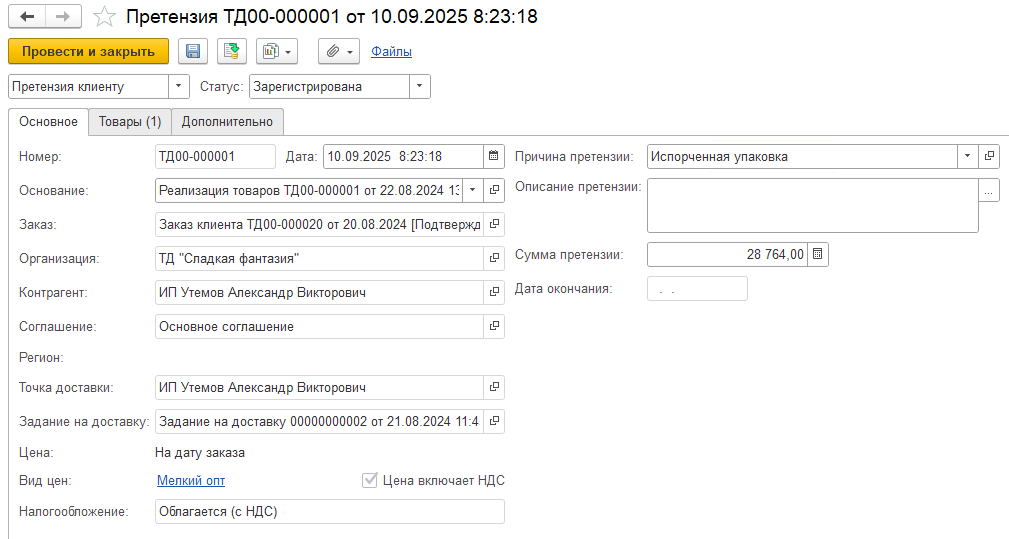The width and height of the screenshot is (1009, 539).
Task: Click the save document diskette icon
Action: (x=193, y=51)
